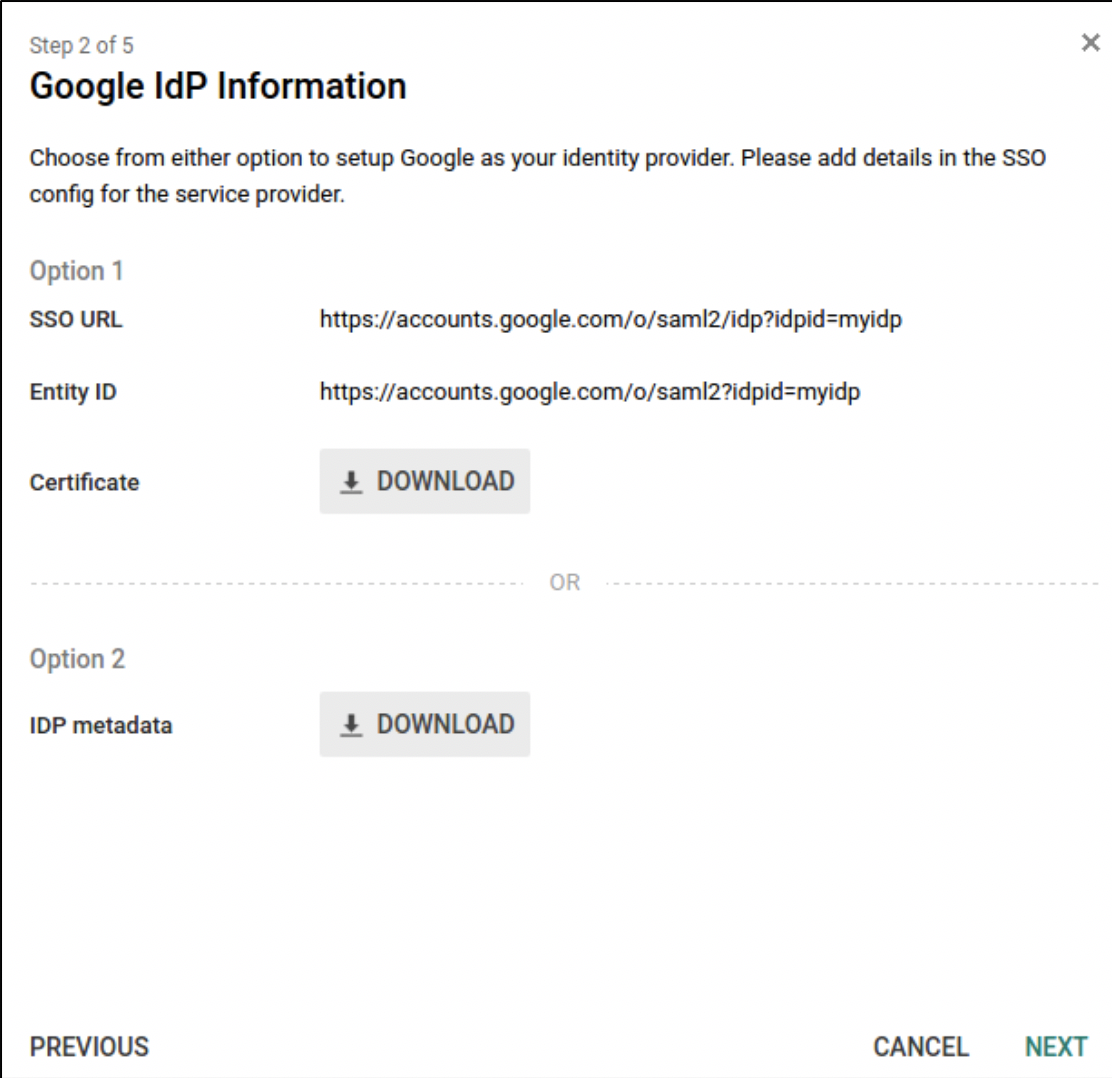Viewport: 1112px width, 1078px height.
Task: Click the Option 2 section label
Action: pyautogui.click(x=77, y=659)
